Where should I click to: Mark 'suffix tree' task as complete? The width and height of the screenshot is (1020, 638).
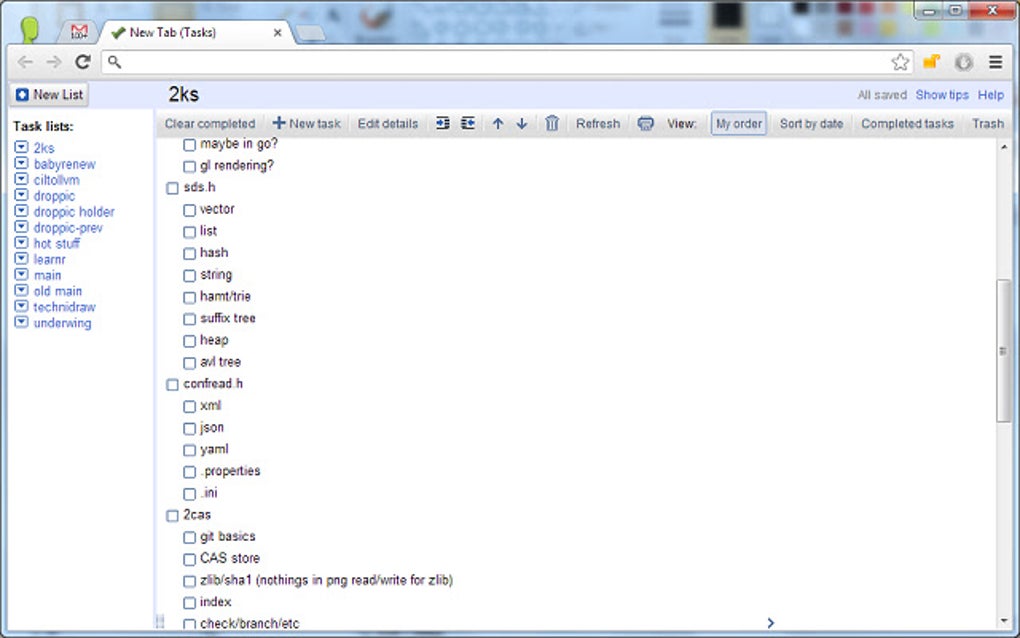[x=189, y=319]
